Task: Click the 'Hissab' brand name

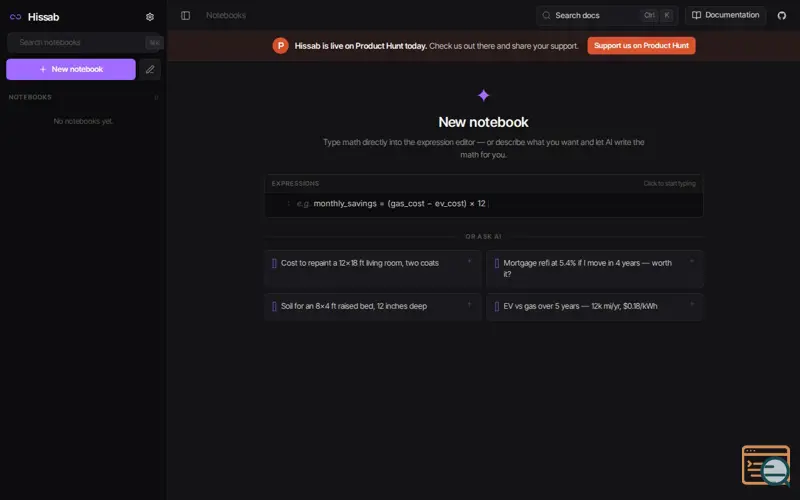Action: (x=43, y=17)
